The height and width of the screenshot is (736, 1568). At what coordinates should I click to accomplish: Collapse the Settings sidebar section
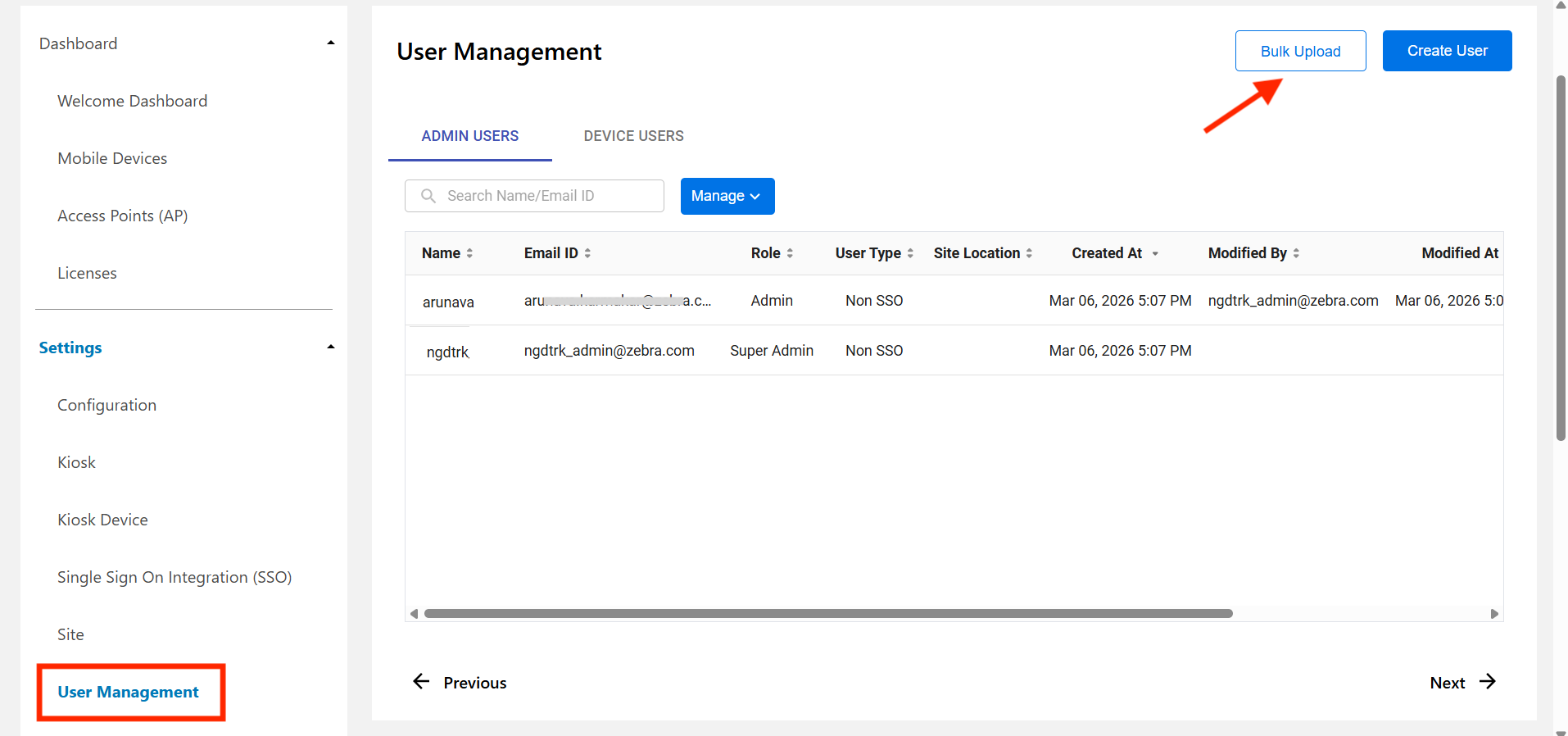pyautogui.click(x=331, y=348)
